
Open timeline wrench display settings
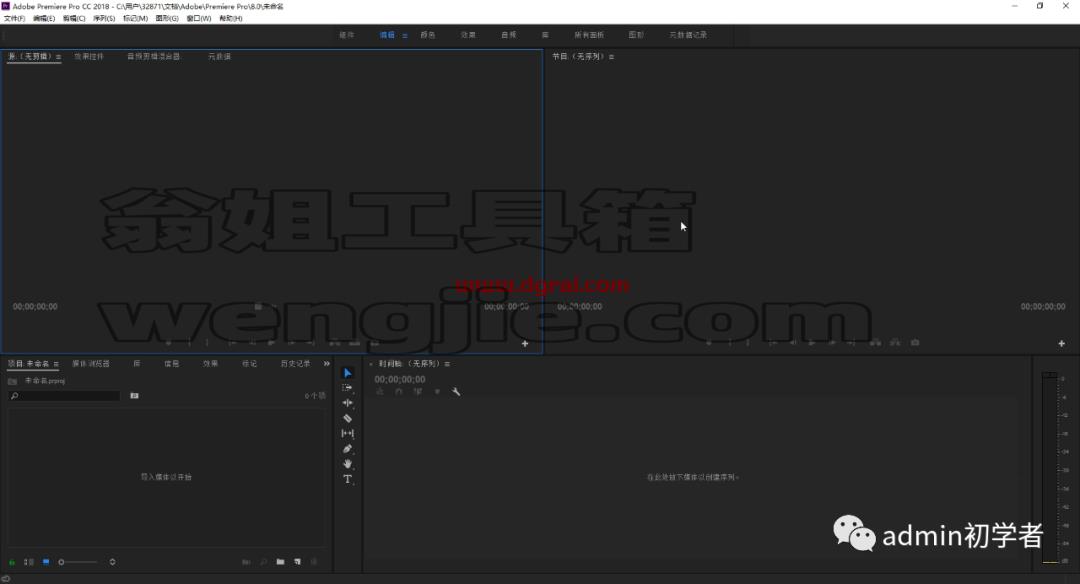point(456,391)
